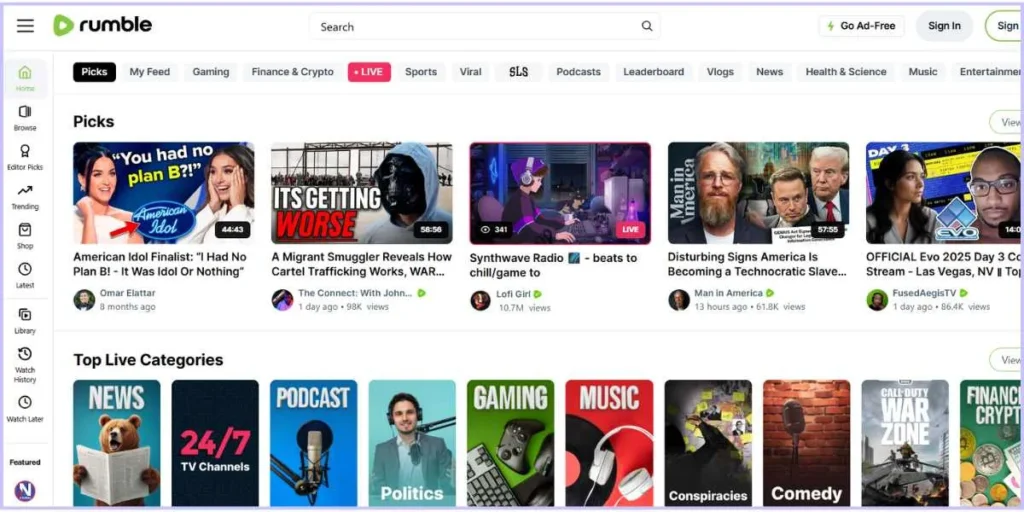The image size is (1024, 512).
Task: Open Library in the sidebar
Action: (25, 320)
